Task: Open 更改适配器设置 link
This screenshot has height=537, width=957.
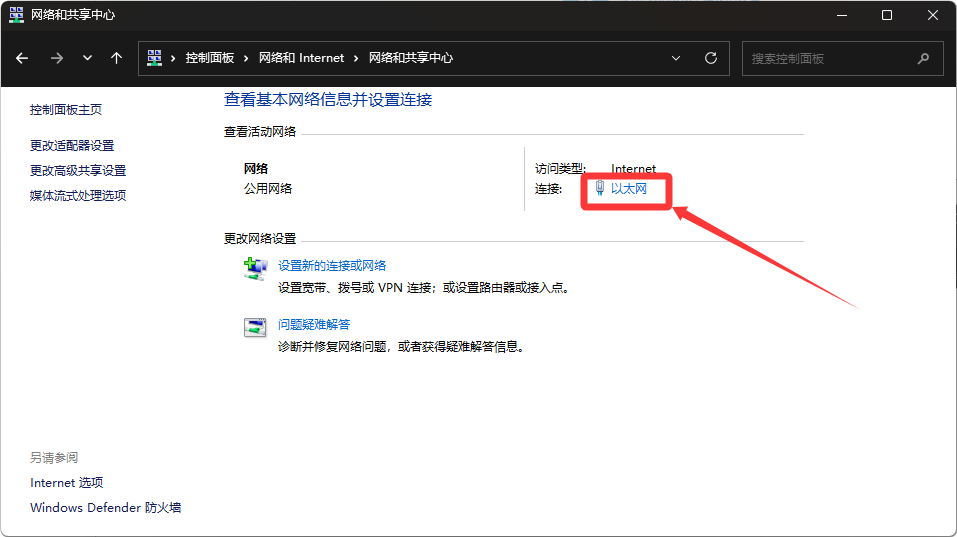Action: click(72, 146)
